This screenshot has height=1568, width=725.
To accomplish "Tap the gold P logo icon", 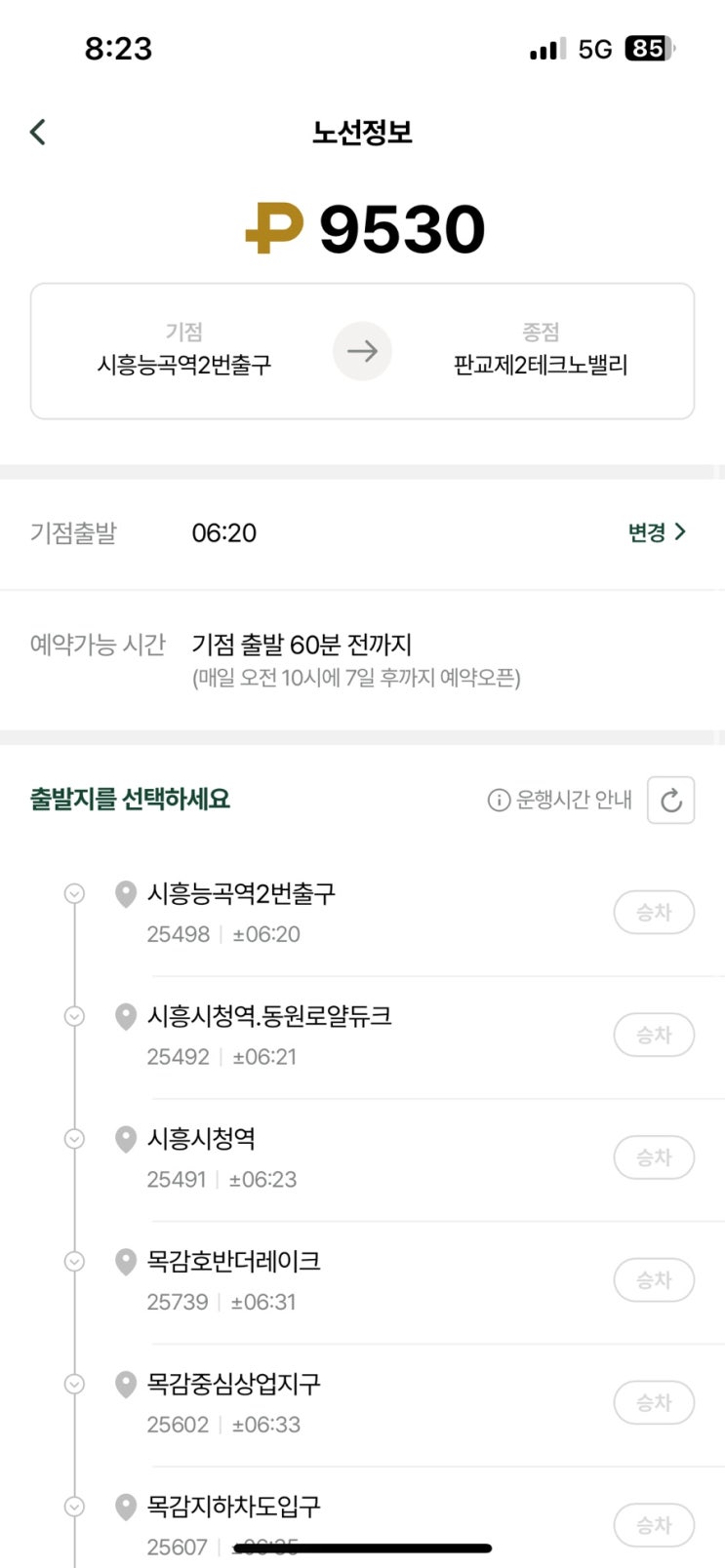I will [273, 229].
